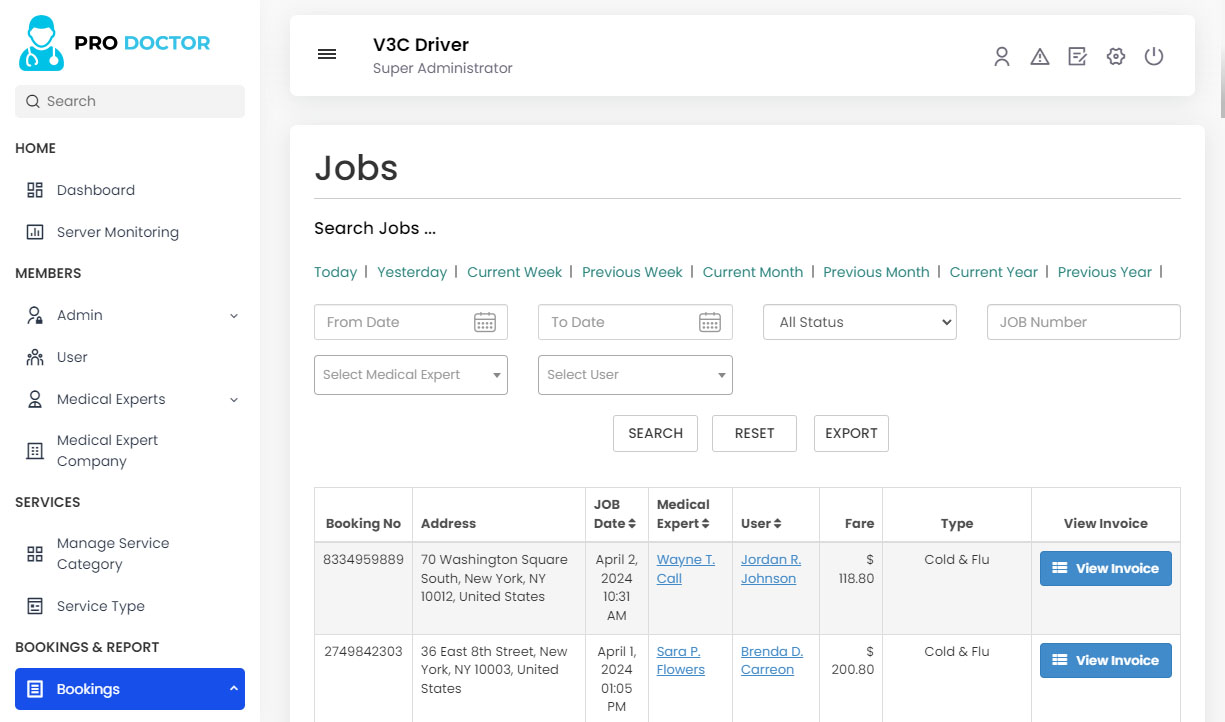Collapse the Bookings menu item
Screen dimensions: 1225x722
pos(129,689)
